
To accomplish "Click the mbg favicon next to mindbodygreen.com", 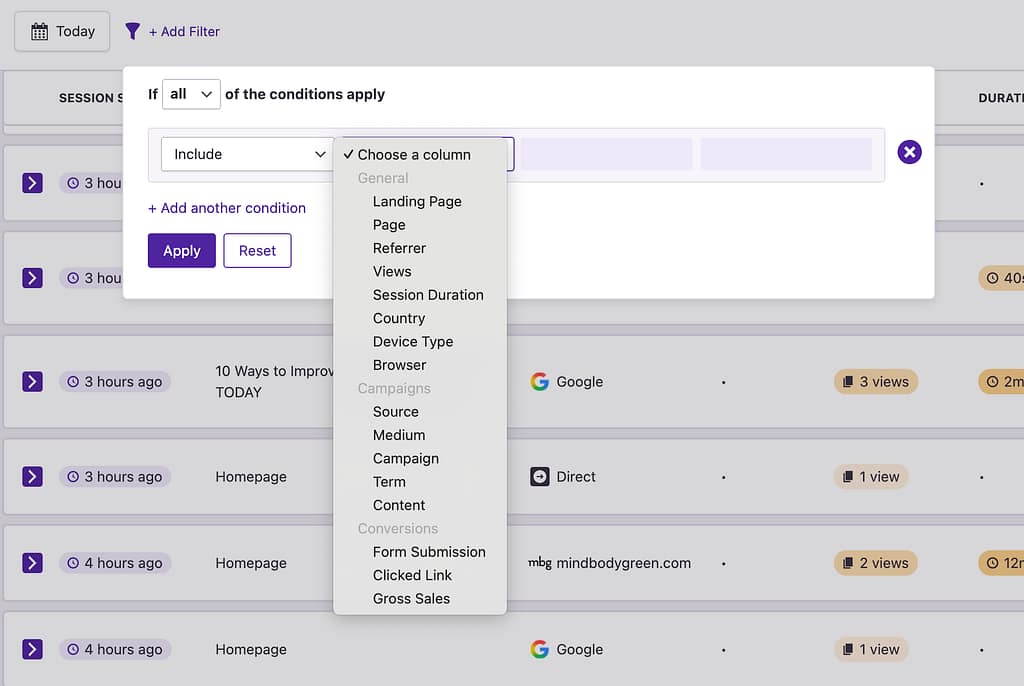I will pos(540,563).
